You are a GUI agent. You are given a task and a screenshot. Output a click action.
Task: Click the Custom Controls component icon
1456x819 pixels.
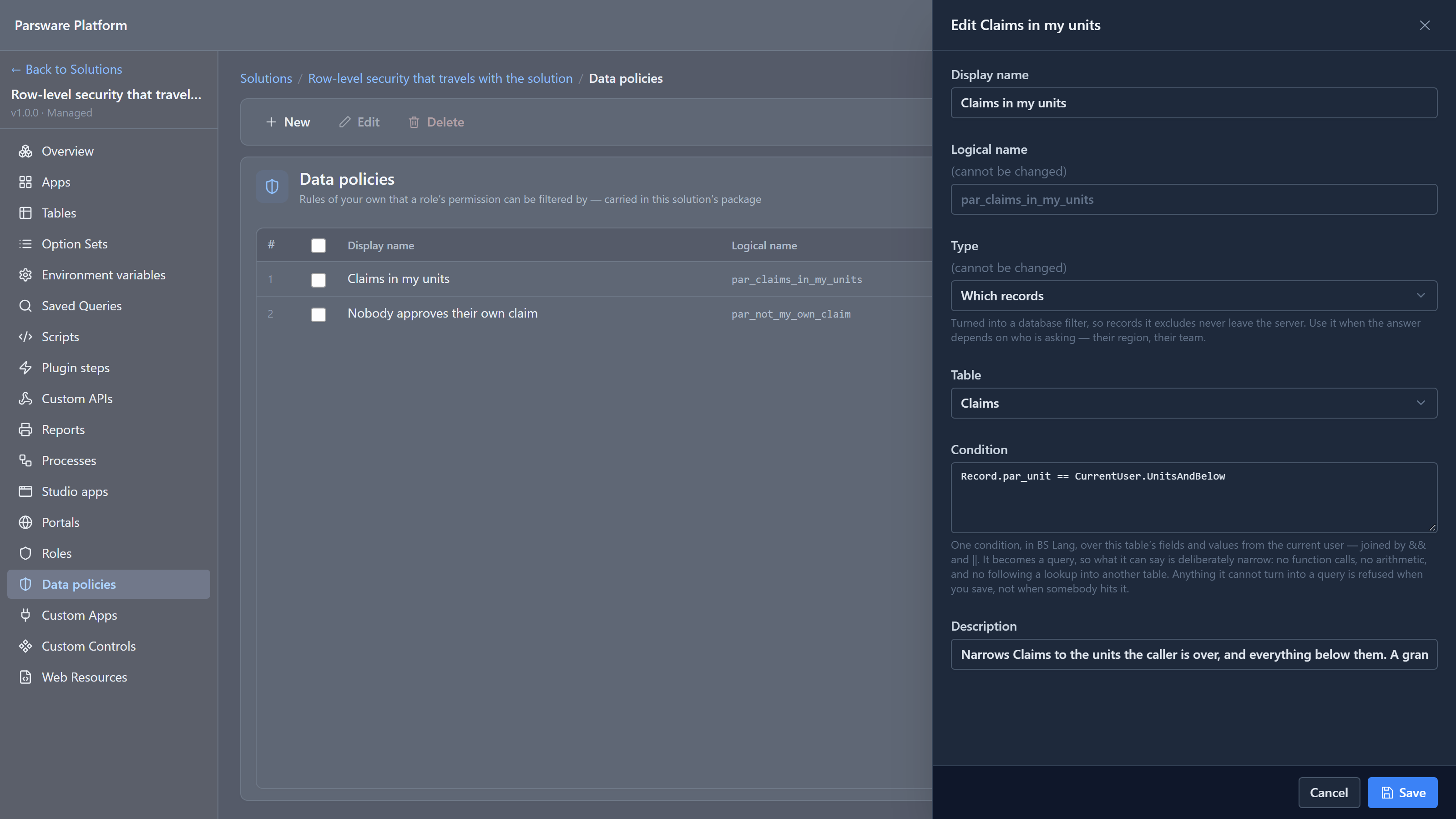[x=25, y=646]
